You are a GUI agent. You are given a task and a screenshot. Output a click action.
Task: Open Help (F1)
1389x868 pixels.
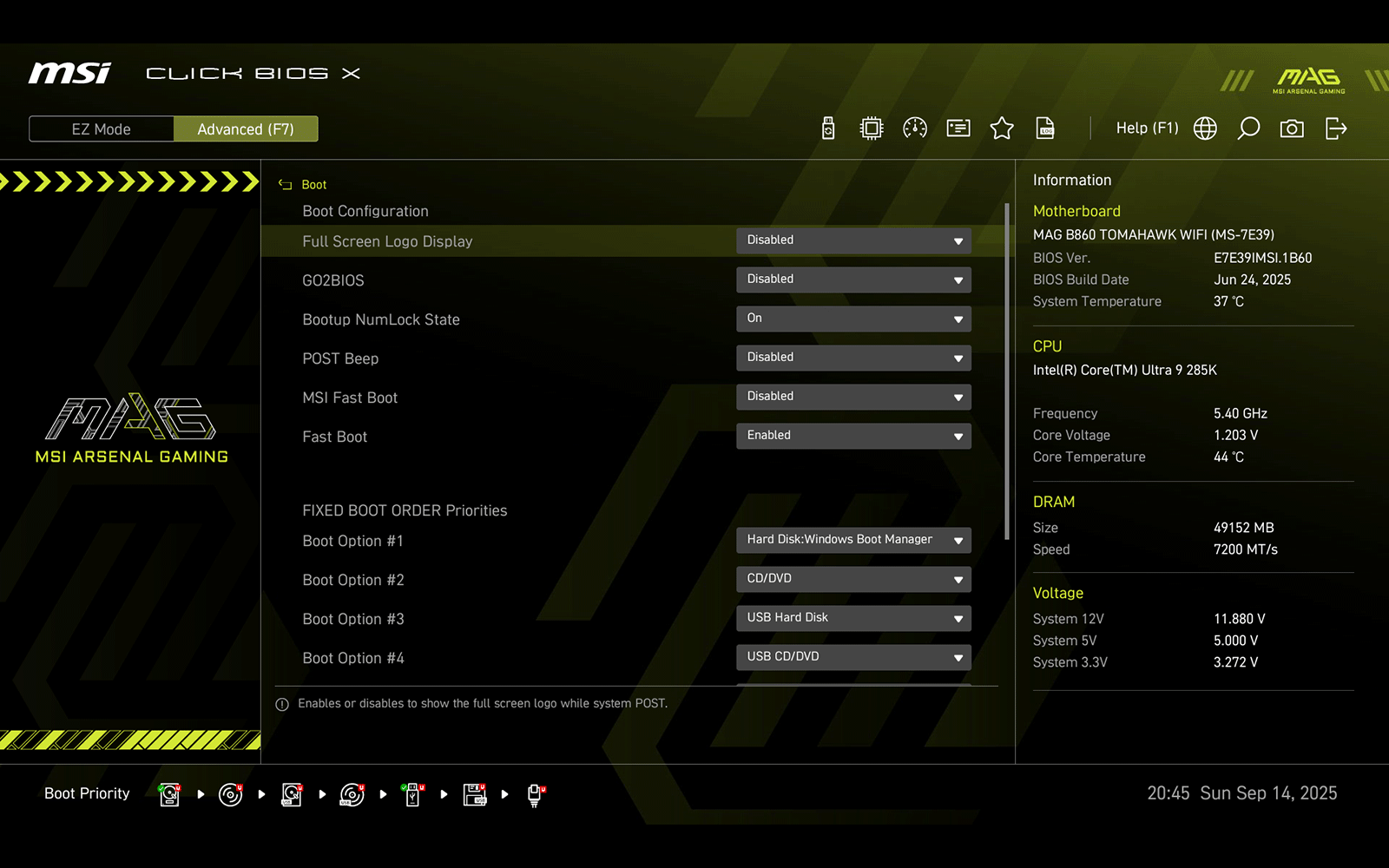pyautogui.click(x=1147, y=128)
